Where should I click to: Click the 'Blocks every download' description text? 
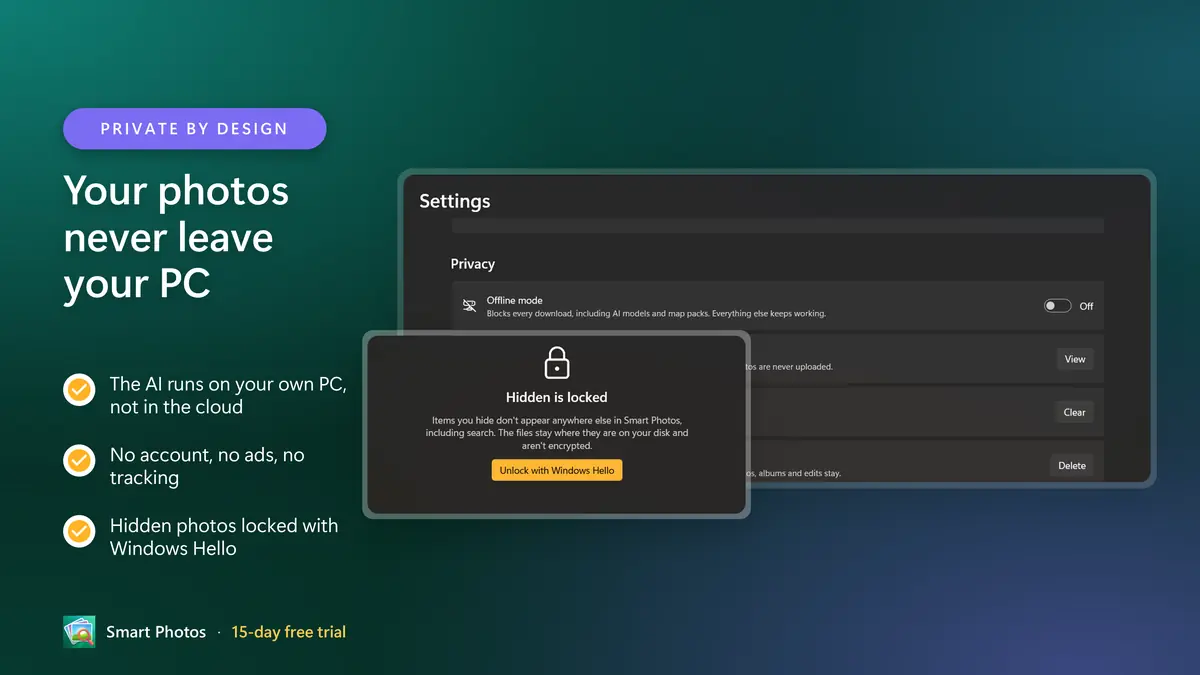pos(656,314)
